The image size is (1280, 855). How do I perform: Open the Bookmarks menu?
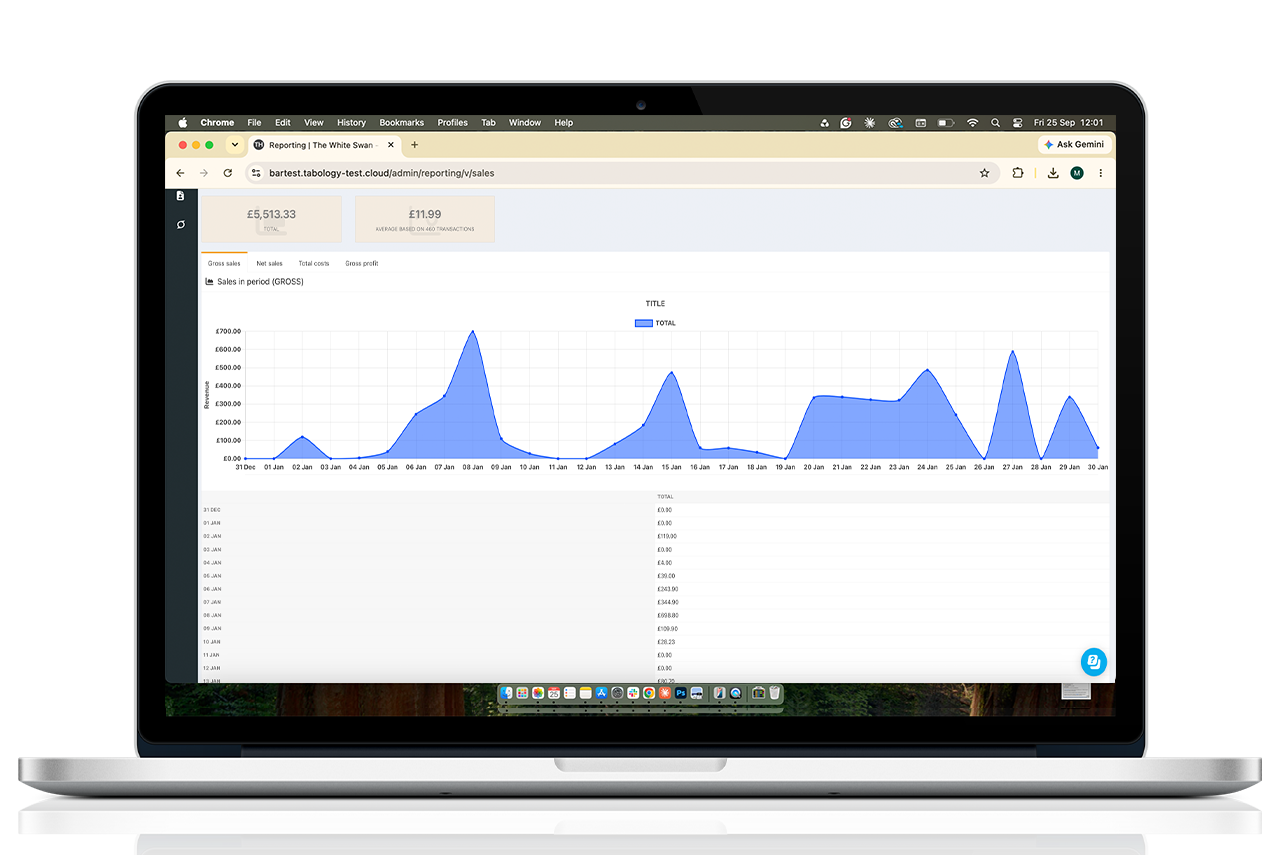pyautogui.click(x=401, y=123)
